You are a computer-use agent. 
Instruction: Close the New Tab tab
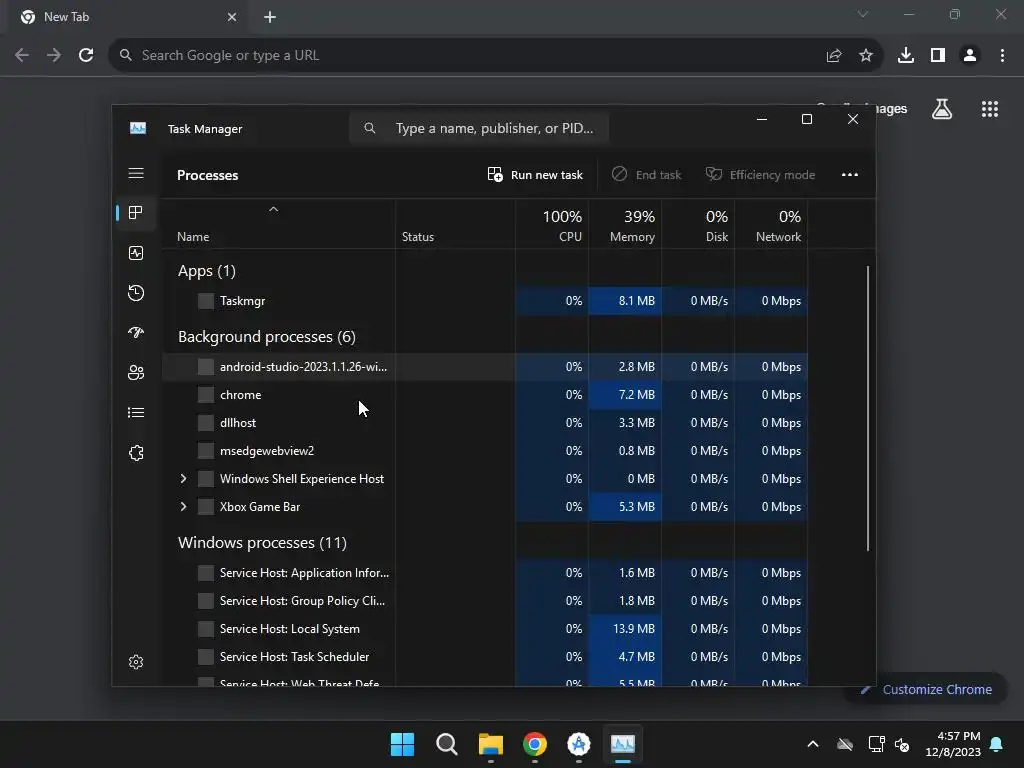coord(232,17)
